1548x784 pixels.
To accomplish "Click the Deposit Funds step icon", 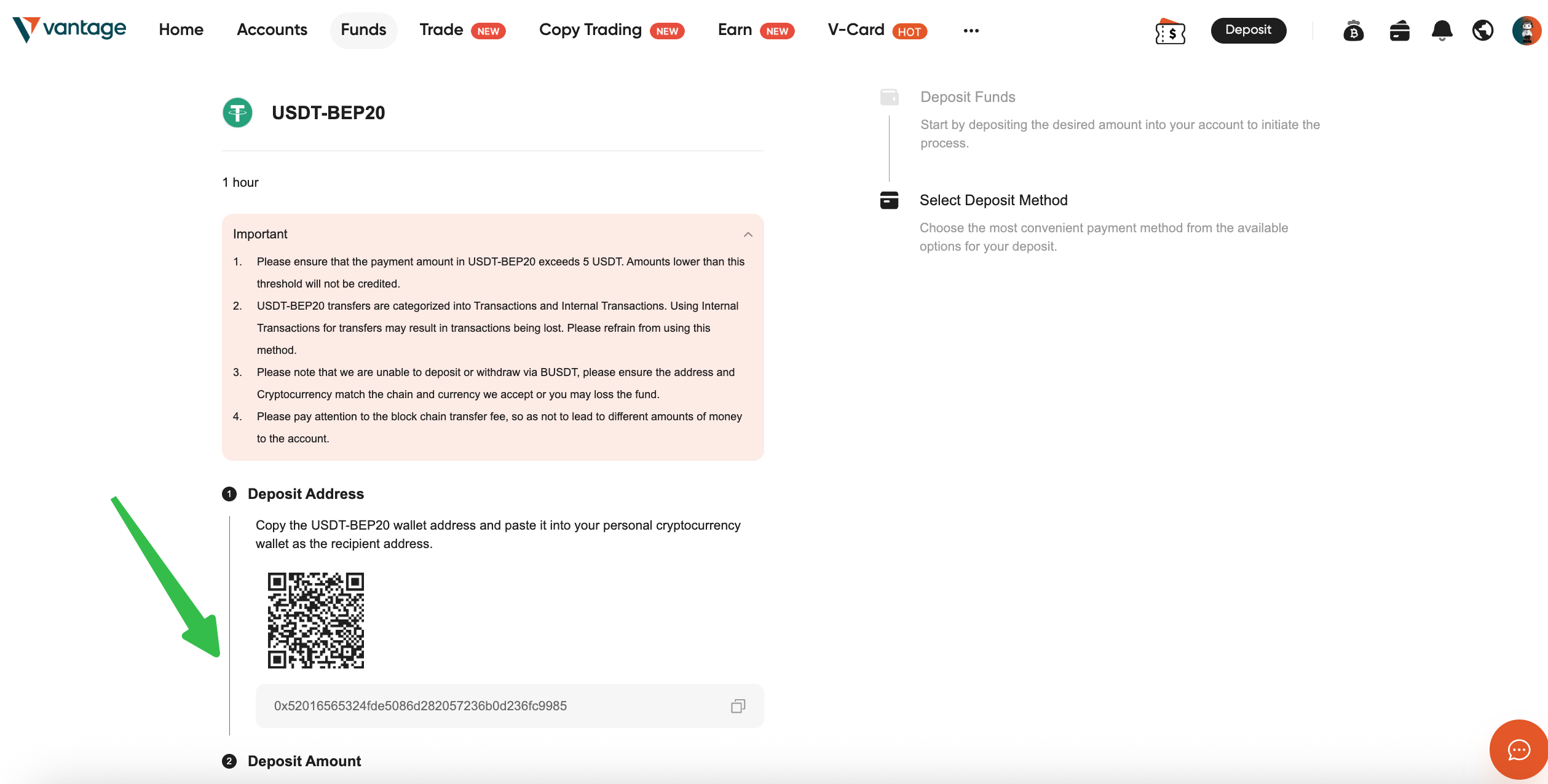I will 889,97.
